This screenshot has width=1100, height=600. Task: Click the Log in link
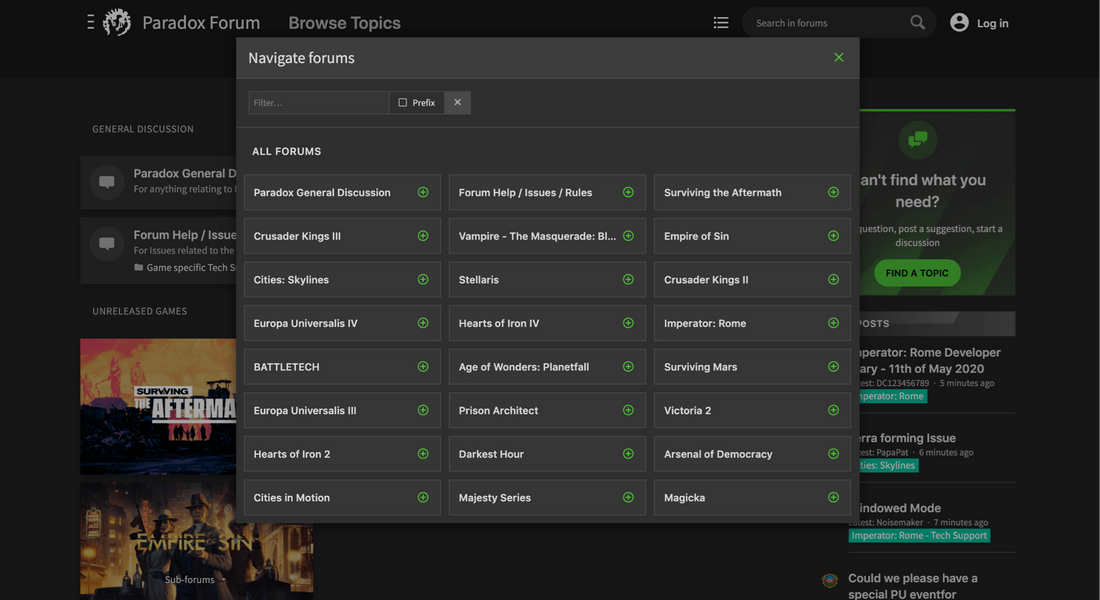pyautogui.click(x=992, y=24)
